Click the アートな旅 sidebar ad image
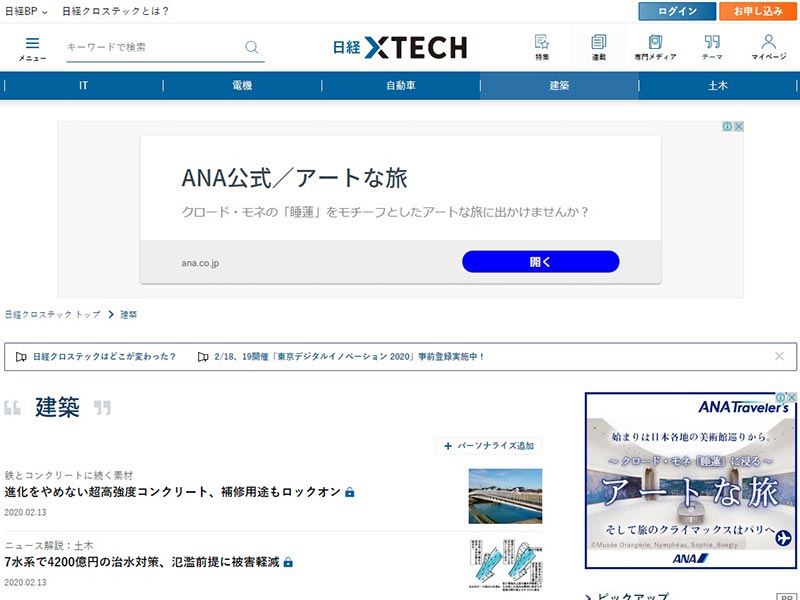This screenshot has height=600, width=800. coord(690,481)
